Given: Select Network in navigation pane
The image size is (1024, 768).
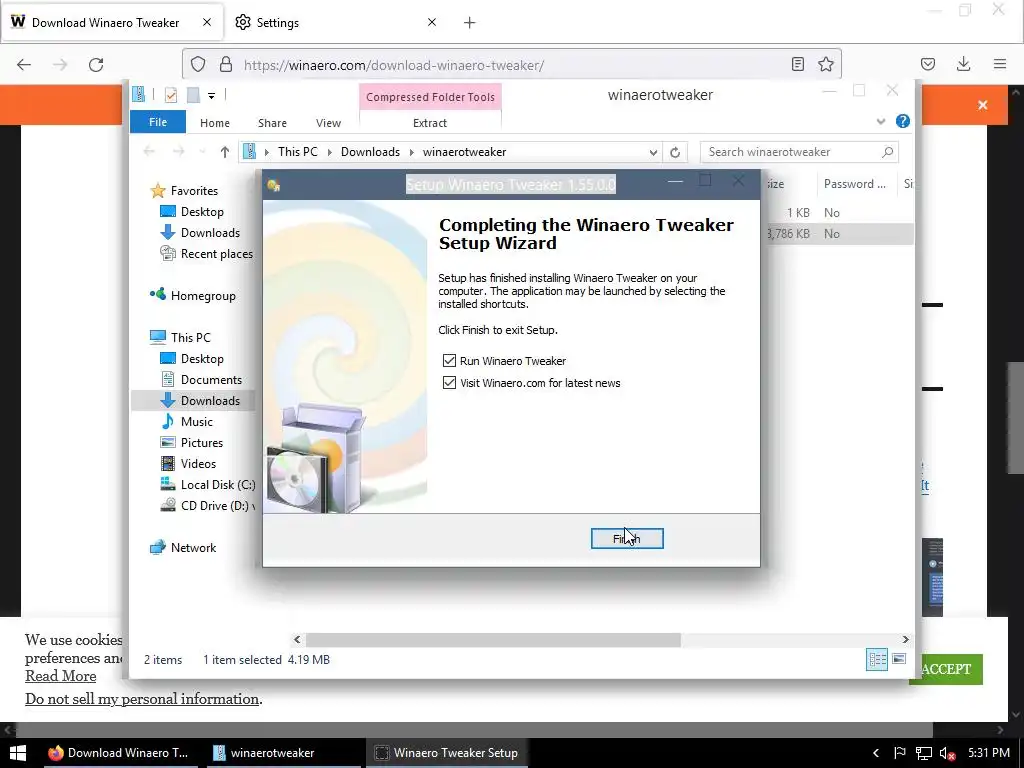Looking at the screenshot, I should point(193,548).
